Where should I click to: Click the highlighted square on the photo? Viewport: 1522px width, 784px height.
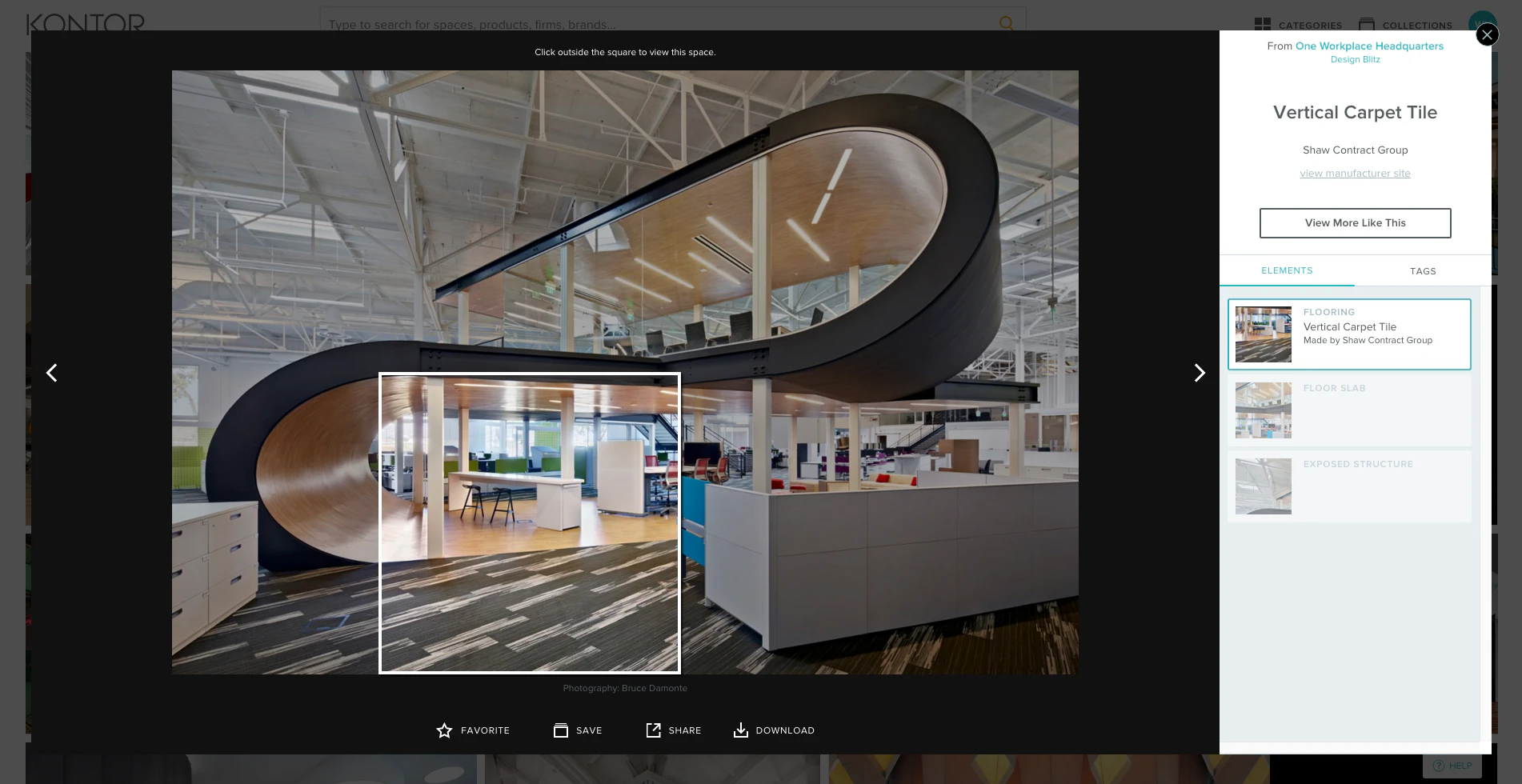click(529, 523)
